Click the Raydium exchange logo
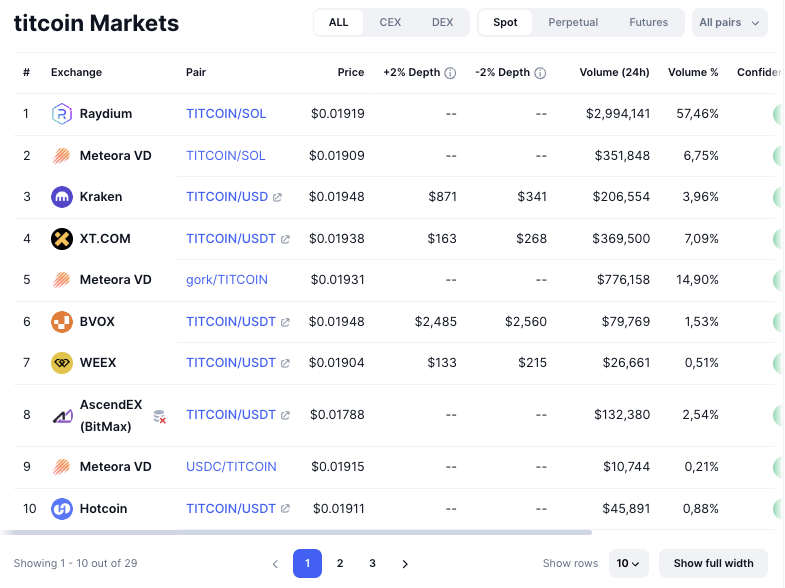This screenshot has height=588, width=785. point(62,114)
